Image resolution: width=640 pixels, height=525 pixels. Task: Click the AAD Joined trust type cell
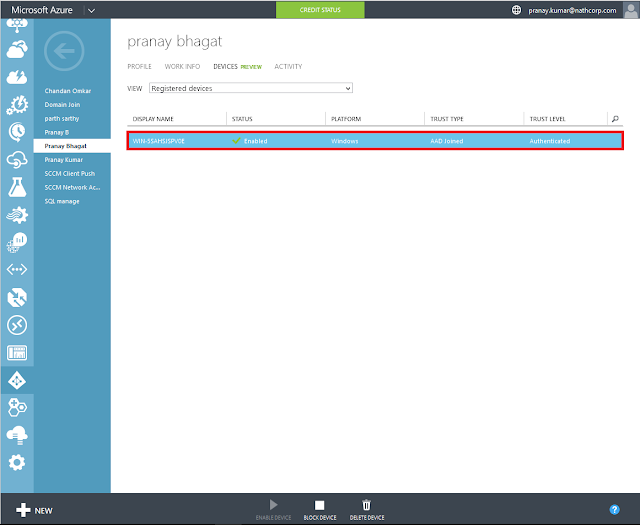coord(447,141)
